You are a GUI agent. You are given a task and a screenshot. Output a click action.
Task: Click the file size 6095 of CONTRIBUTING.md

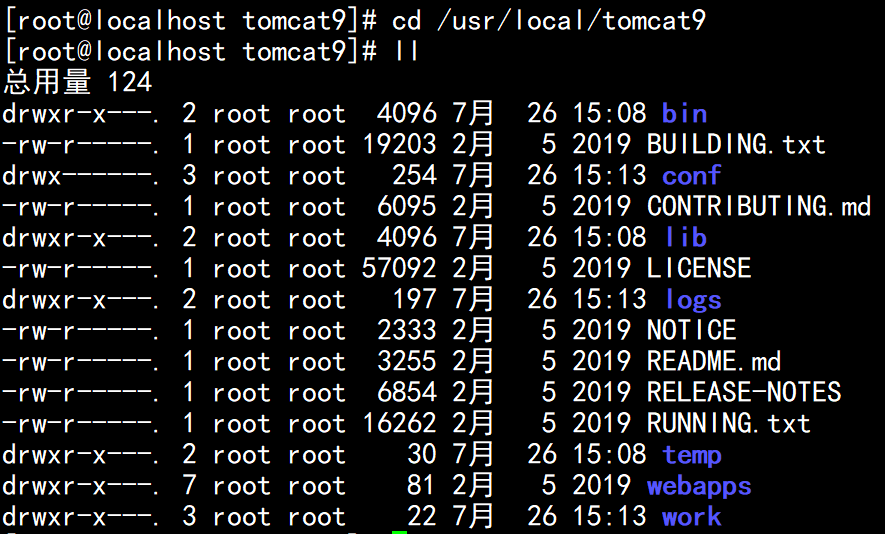click(406, 206)
